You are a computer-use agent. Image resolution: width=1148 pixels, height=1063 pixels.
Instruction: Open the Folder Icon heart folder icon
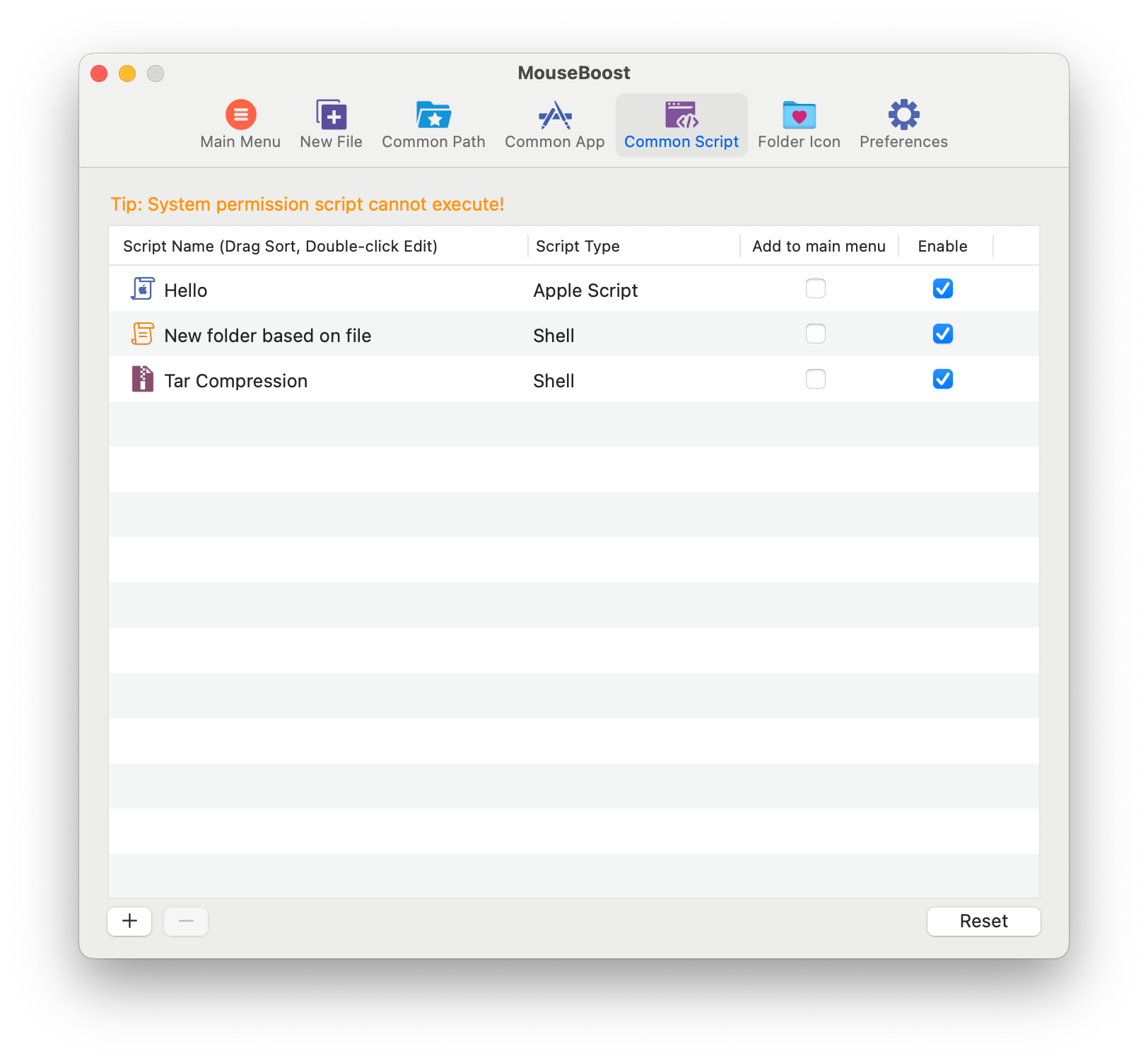(799, 114)
